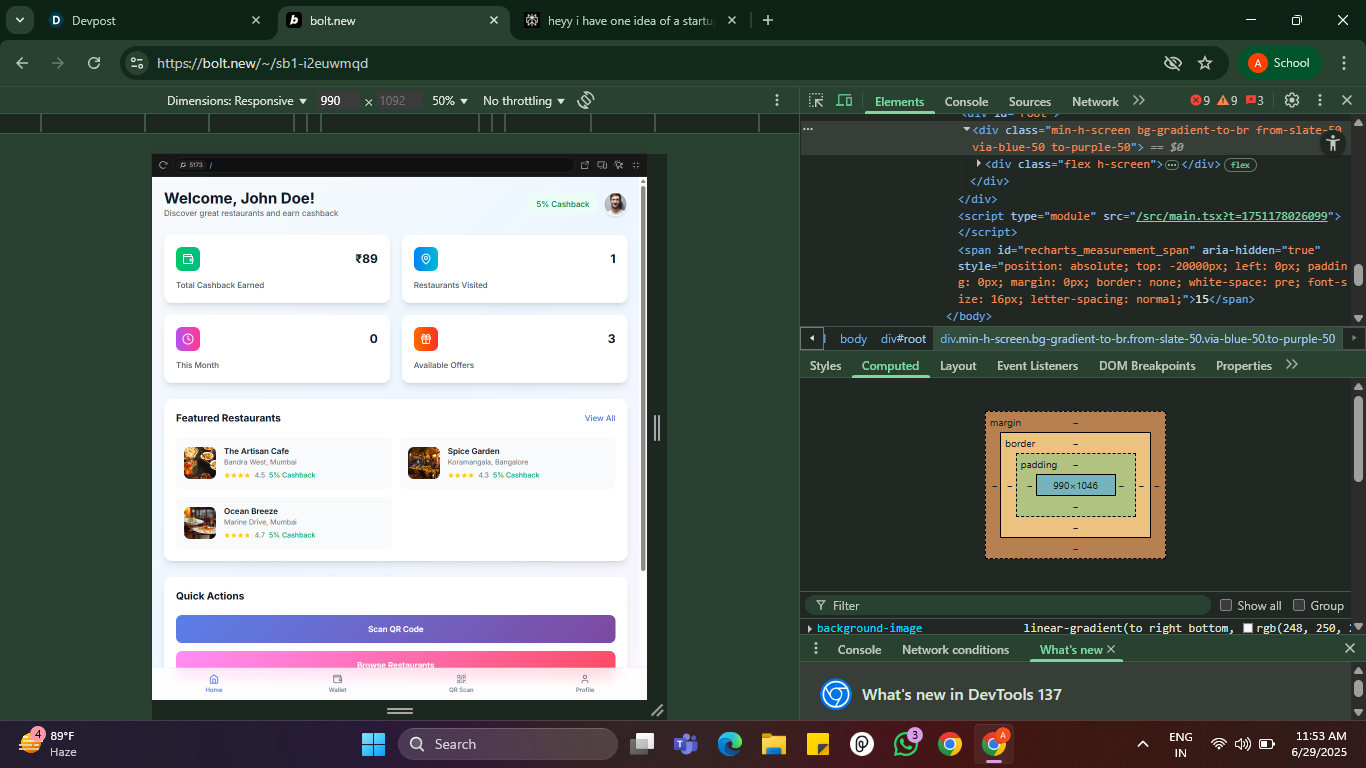Bookmark this page with the star icon
Viewport: 1366px width, 768px height.
click(1205, 62)
